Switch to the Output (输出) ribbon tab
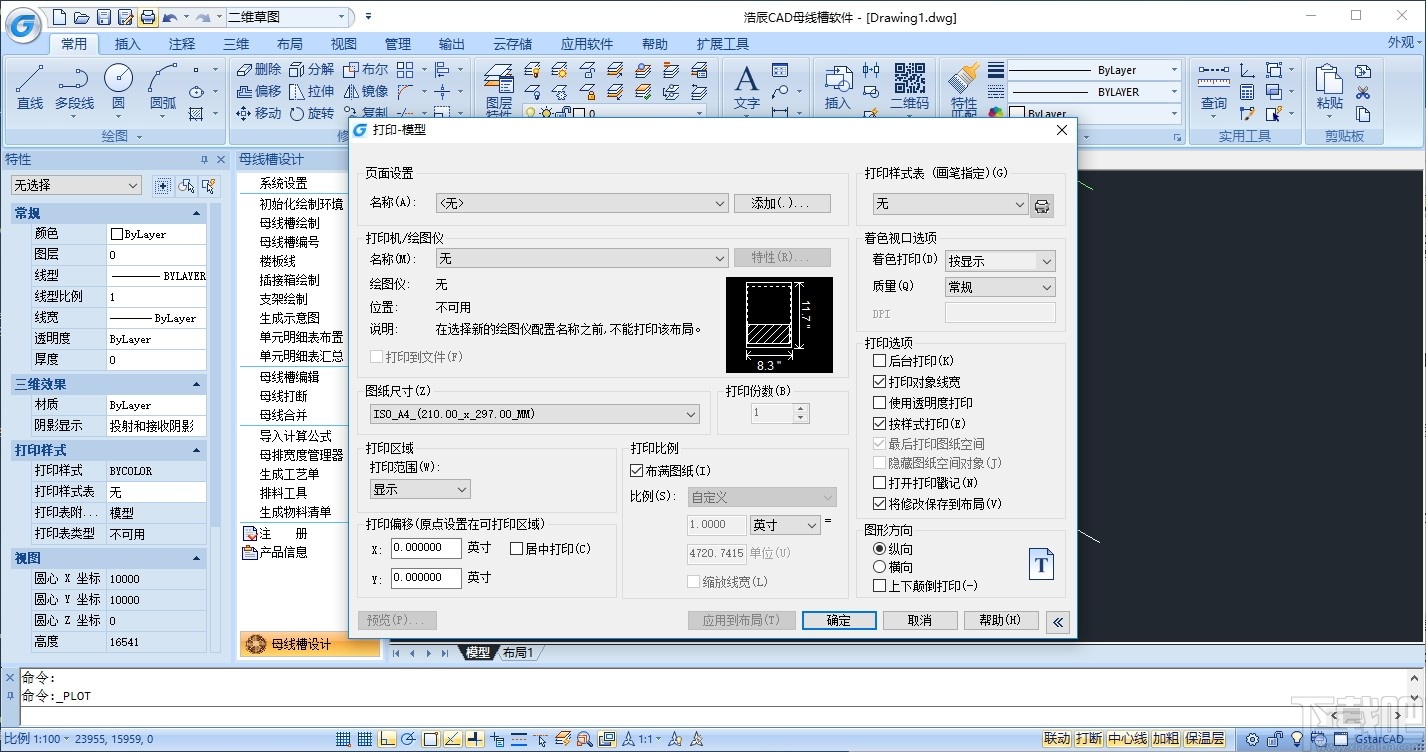Image resolution: width=1426 pixels, height=752 pixels. 452,44
